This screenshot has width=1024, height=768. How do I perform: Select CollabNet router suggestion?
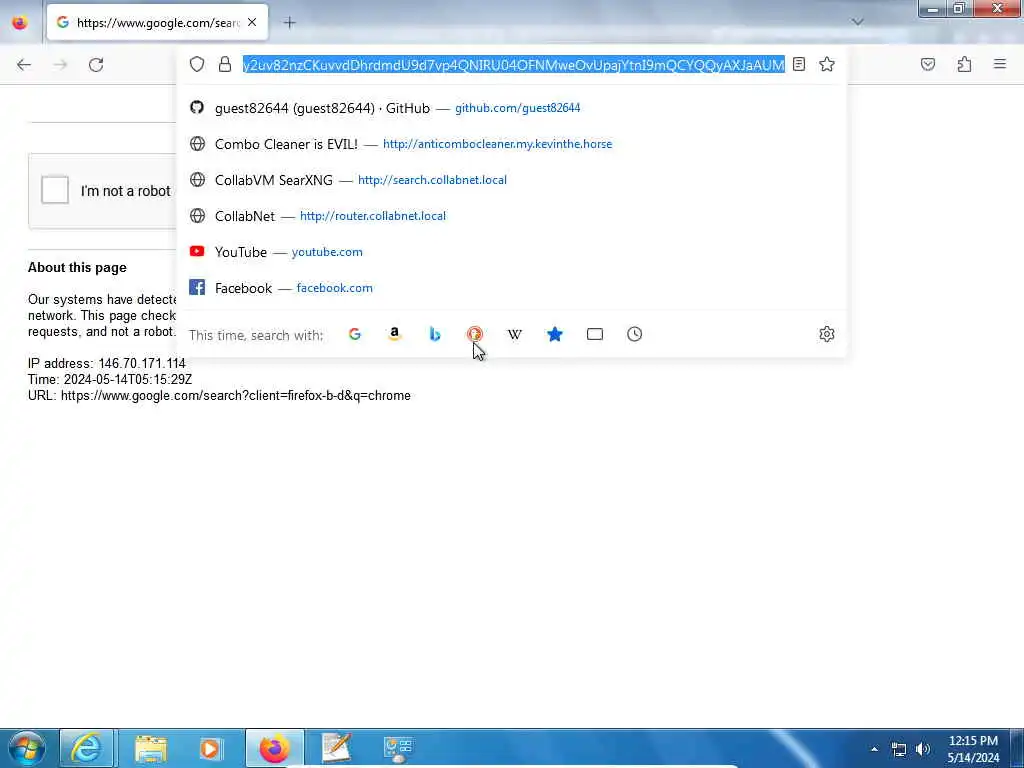pos(511,216)
